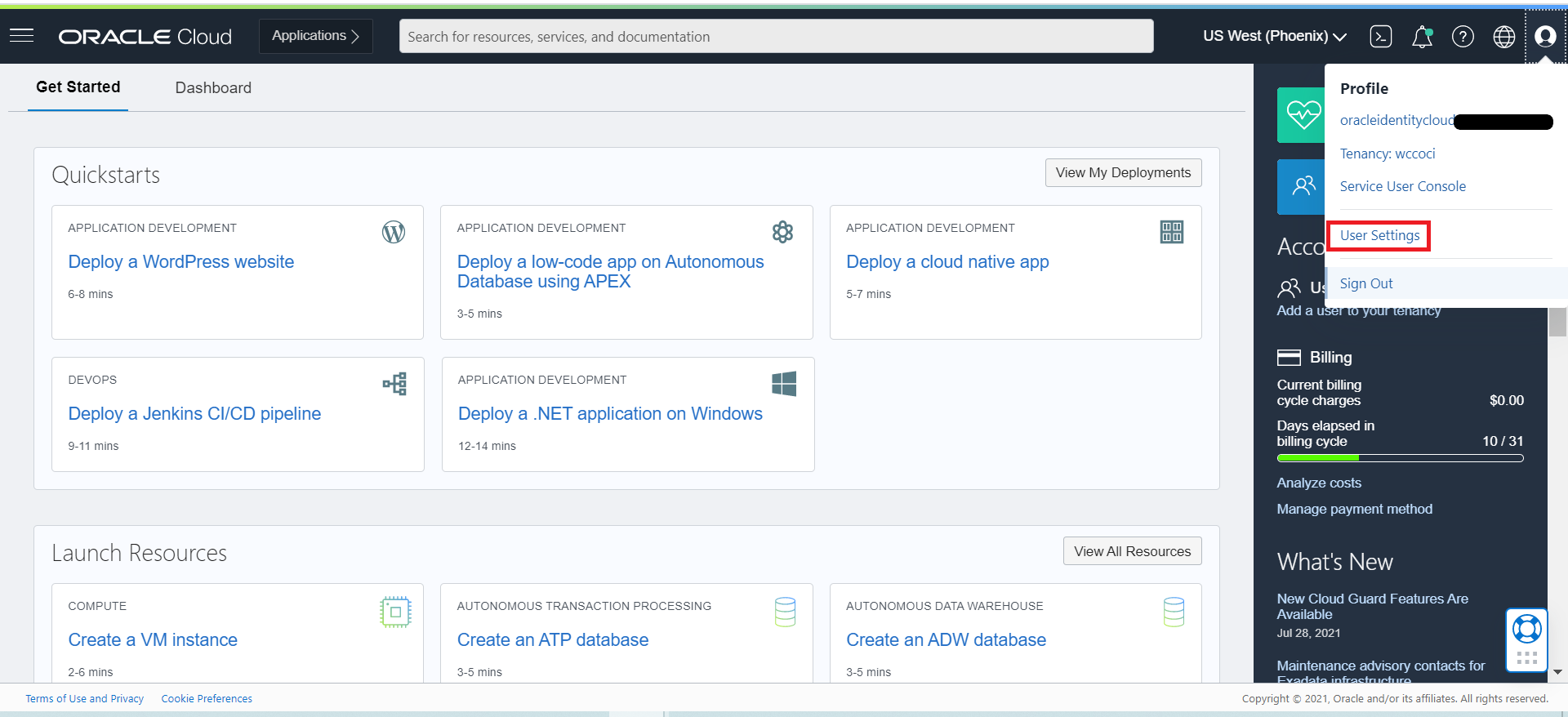The width and height of the screenshot is (1568, 717).
Task: Launch Create a VM instance
Action: pos(153,640)
